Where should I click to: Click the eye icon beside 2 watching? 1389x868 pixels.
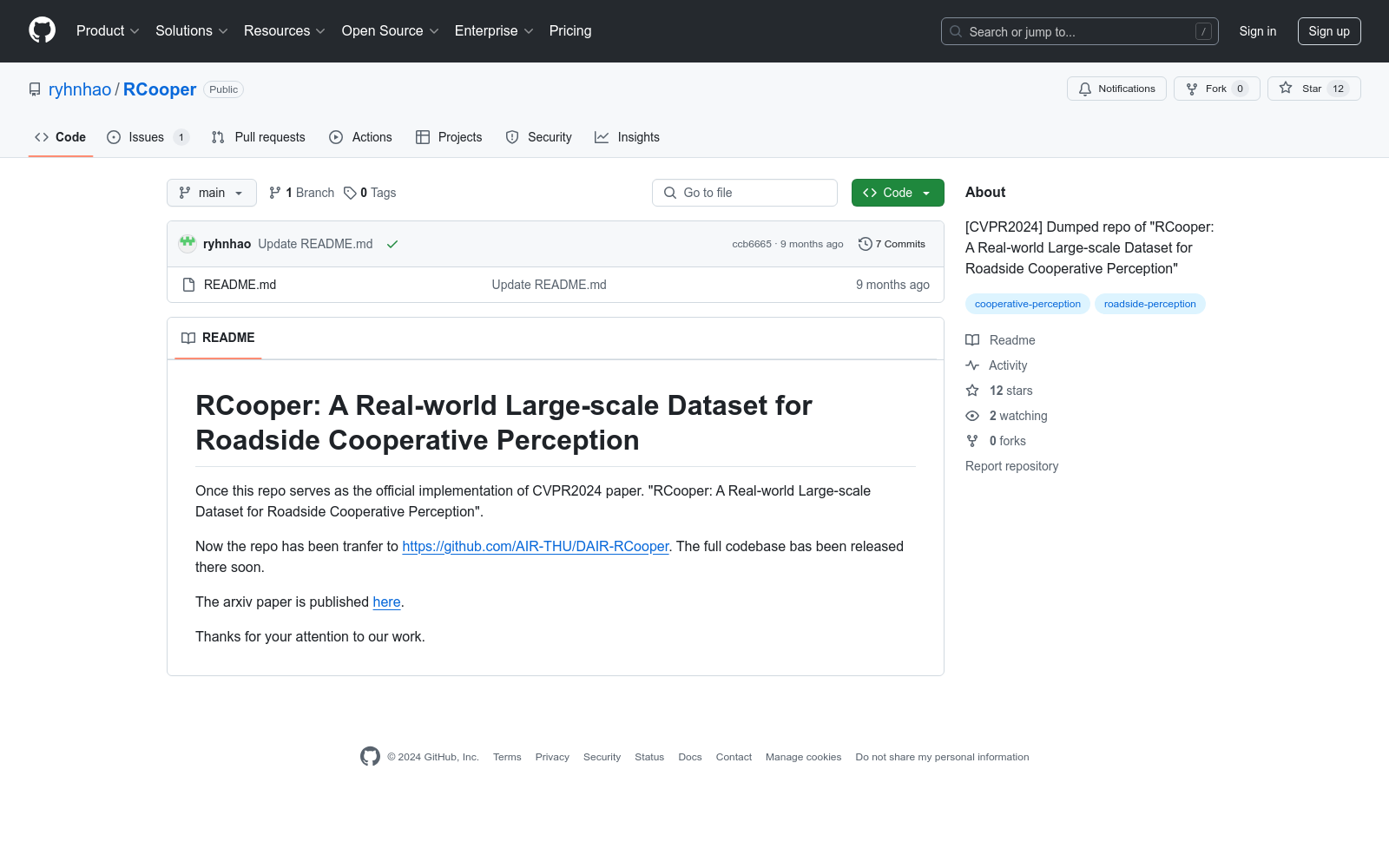(x=972, y=416)
